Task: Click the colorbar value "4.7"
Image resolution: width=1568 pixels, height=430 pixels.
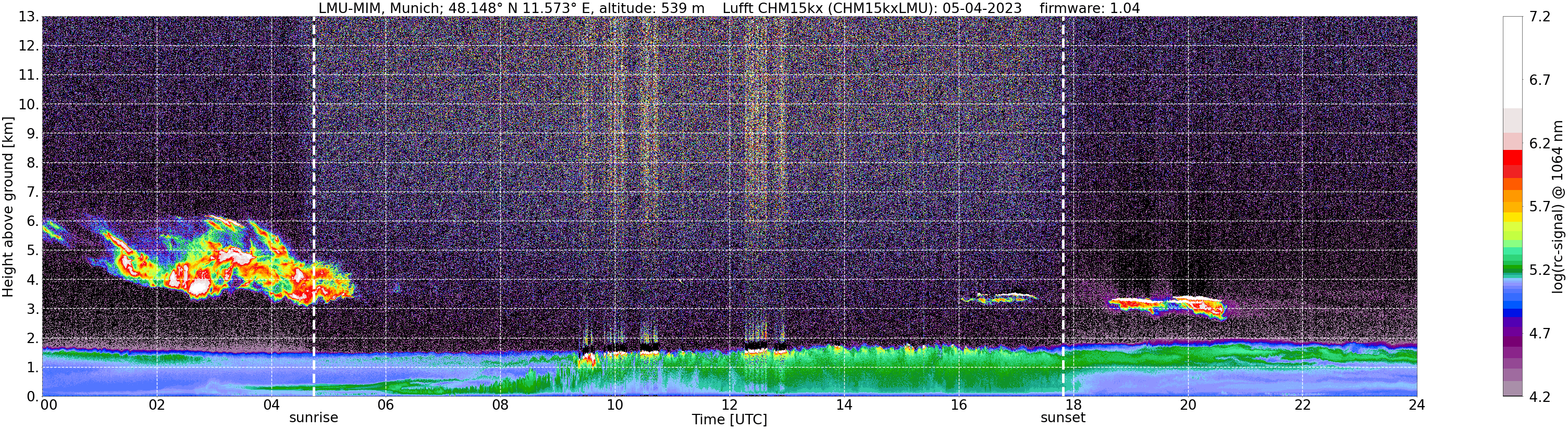Action: pyautogui.click(x=1540, y=333)
